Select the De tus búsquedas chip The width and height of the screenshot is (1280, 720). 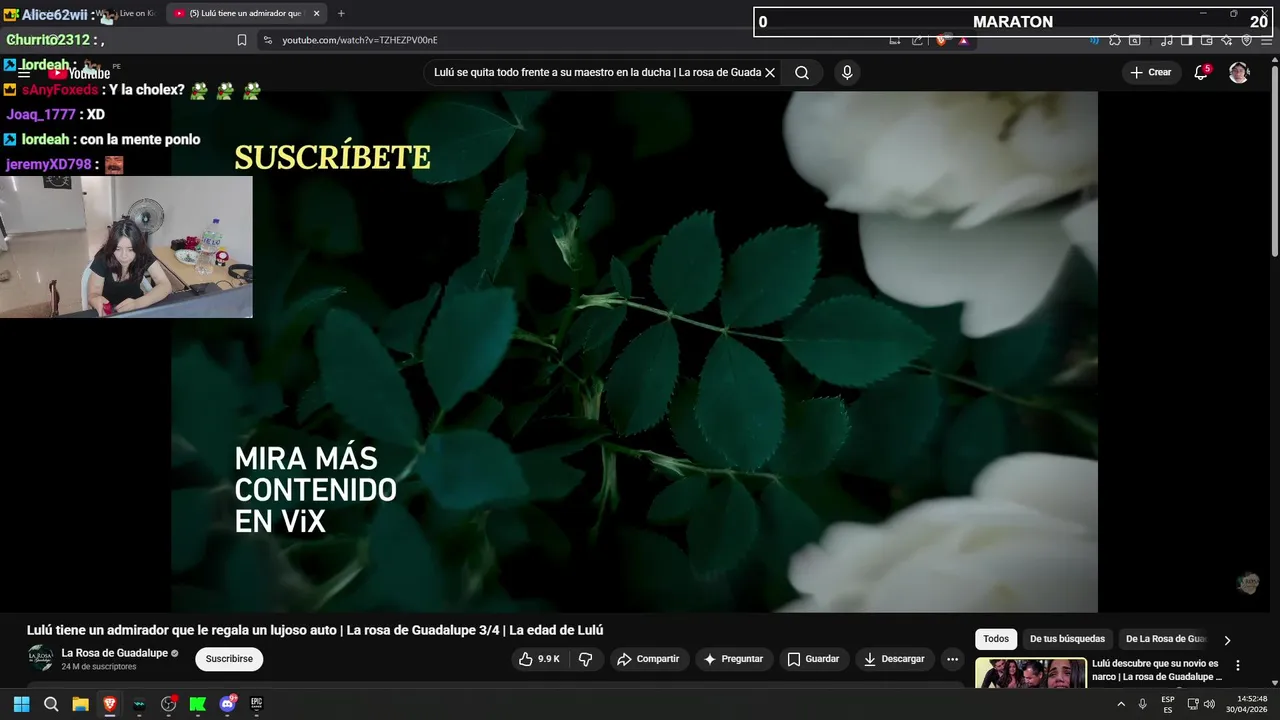[x=1067, y=639]
